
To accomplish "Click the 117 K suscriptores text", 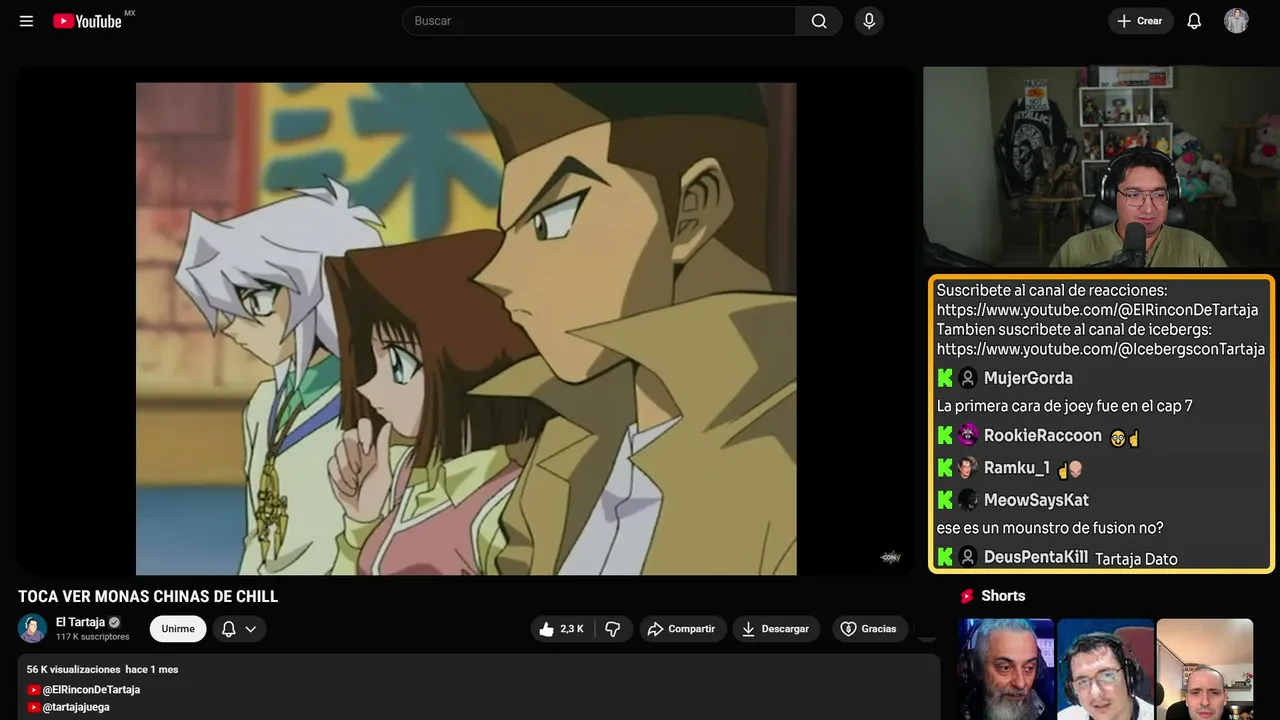I will pos(93,637).
